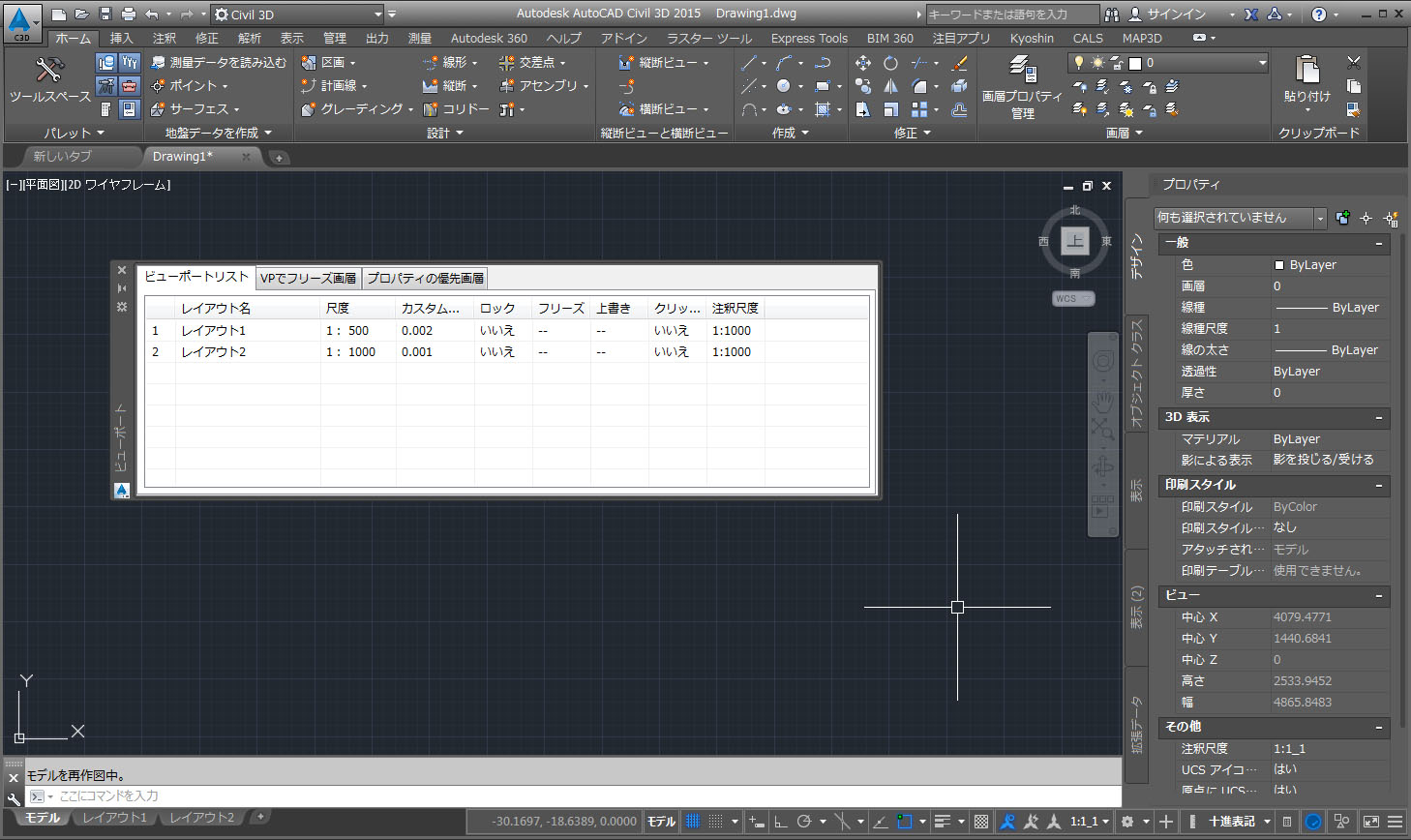Toggle transparency display in status bar
Image resolution: width=1411 pixels, height=840 pixels.
coord(981,822)
